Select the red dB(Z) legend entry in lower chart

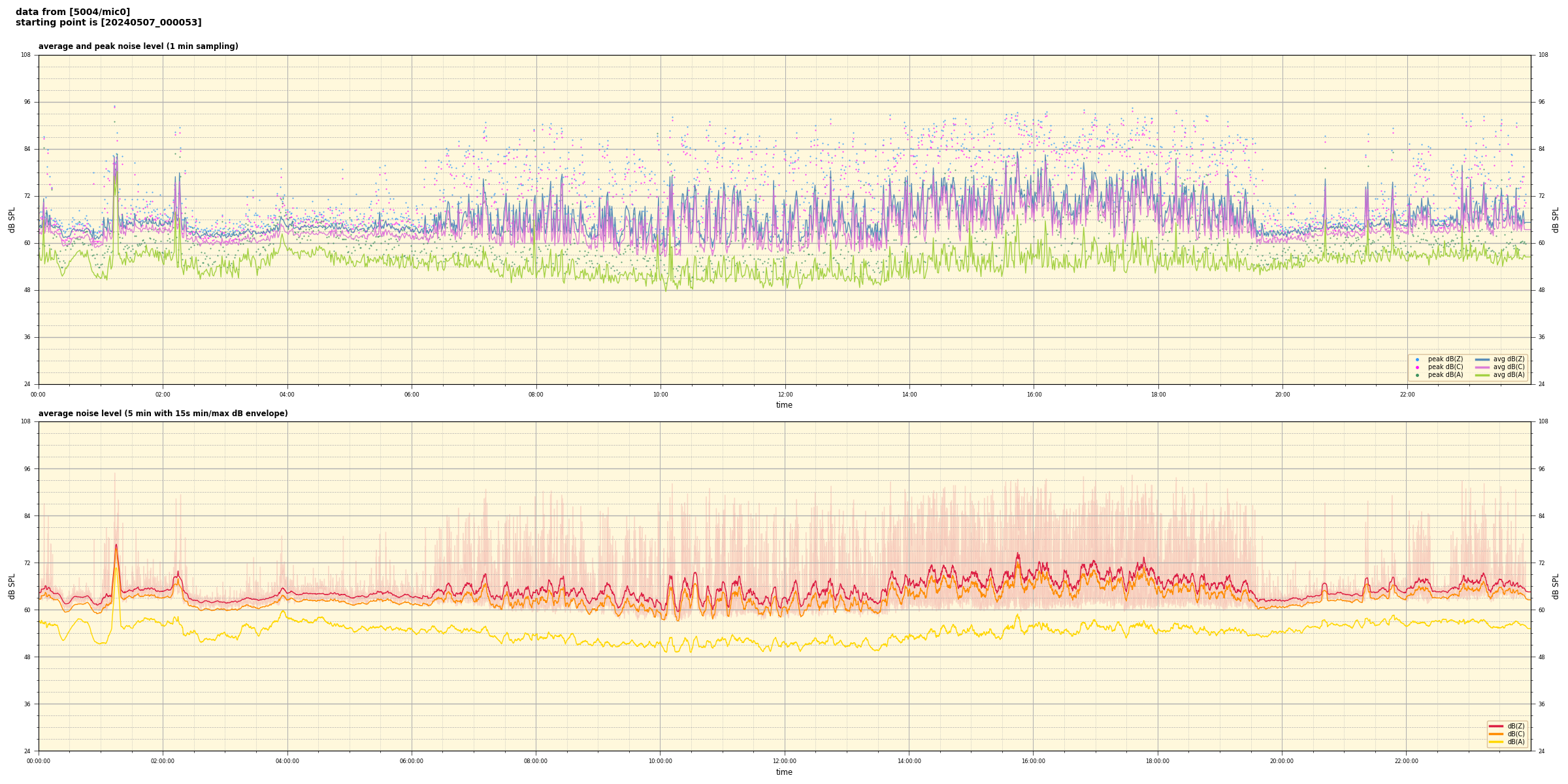click(1497, 726)
